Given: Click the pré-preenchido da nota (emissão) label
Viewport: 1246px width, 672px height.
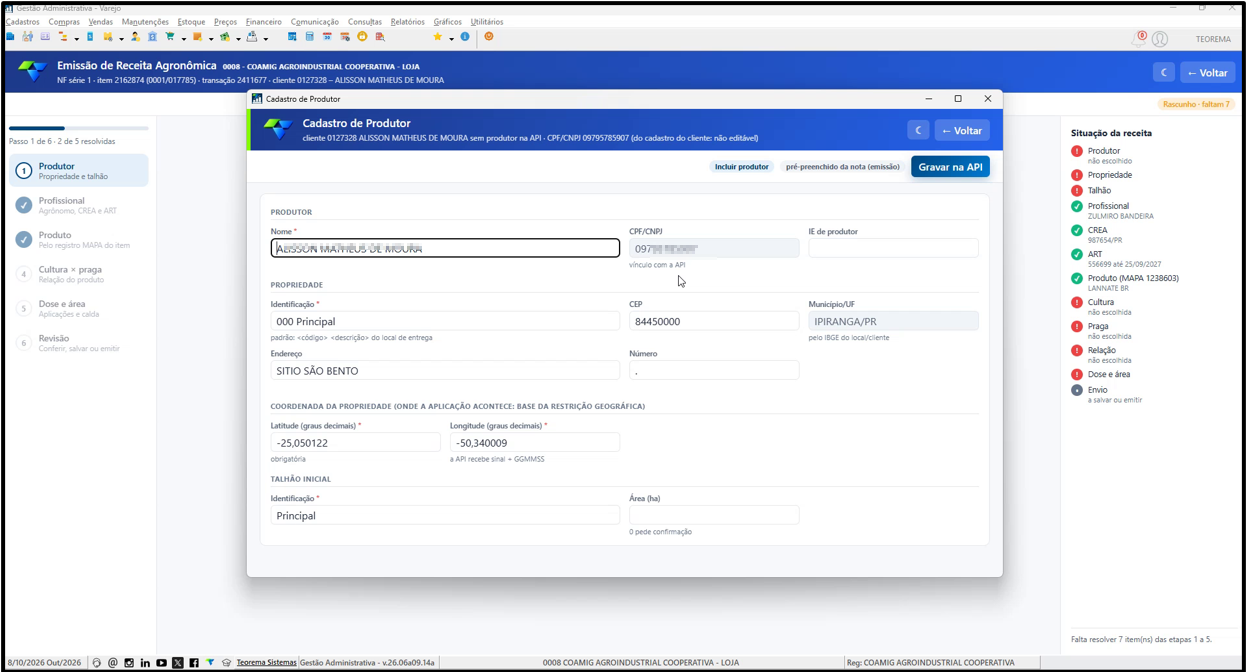Looking at the screenshot, I should coord(842,167).
